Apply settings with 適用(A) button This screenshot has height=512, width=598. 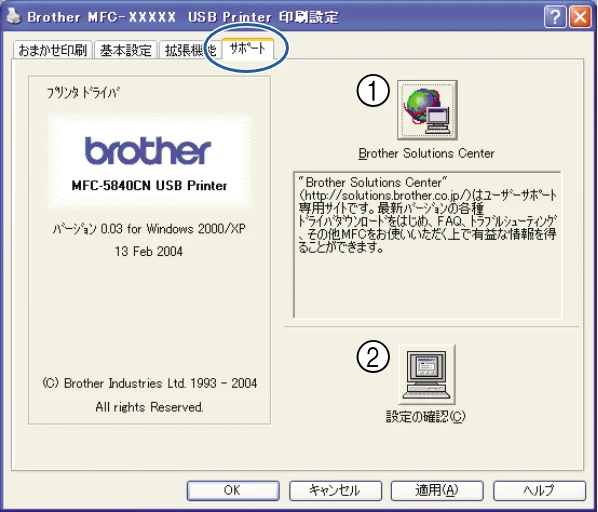pyautogui.click(x=437, y=490)
